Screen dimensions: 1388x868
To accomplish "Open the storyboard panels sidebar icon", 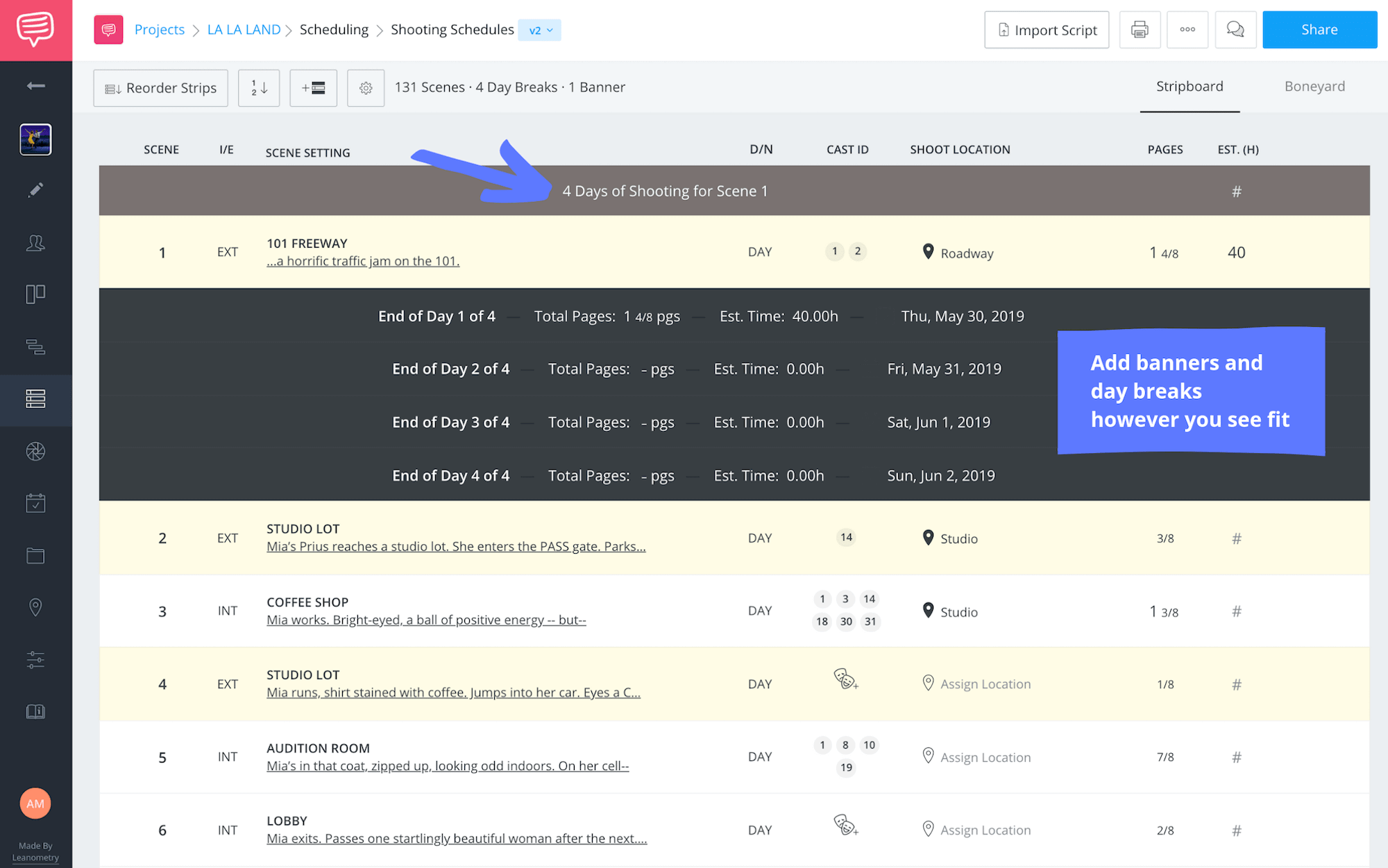I will 35,294.
